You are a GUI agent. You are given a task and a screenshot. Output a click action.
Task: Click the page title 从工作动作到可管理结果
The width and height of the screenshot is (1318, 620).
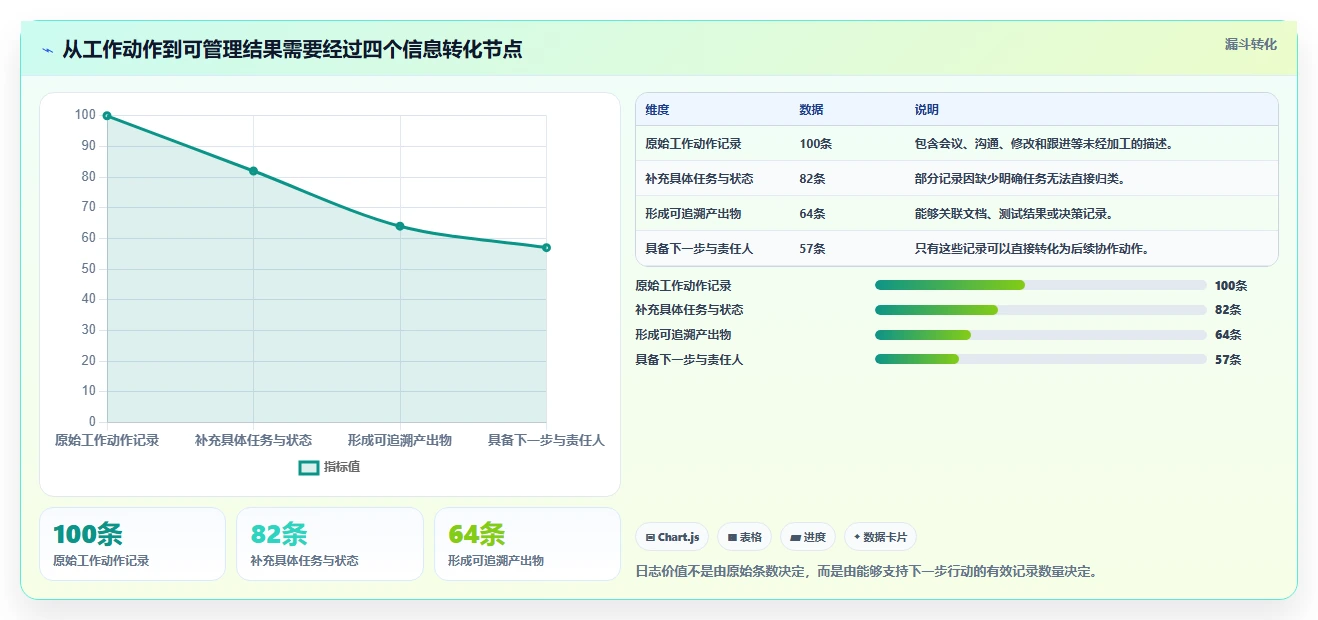[x=292, y=50]
